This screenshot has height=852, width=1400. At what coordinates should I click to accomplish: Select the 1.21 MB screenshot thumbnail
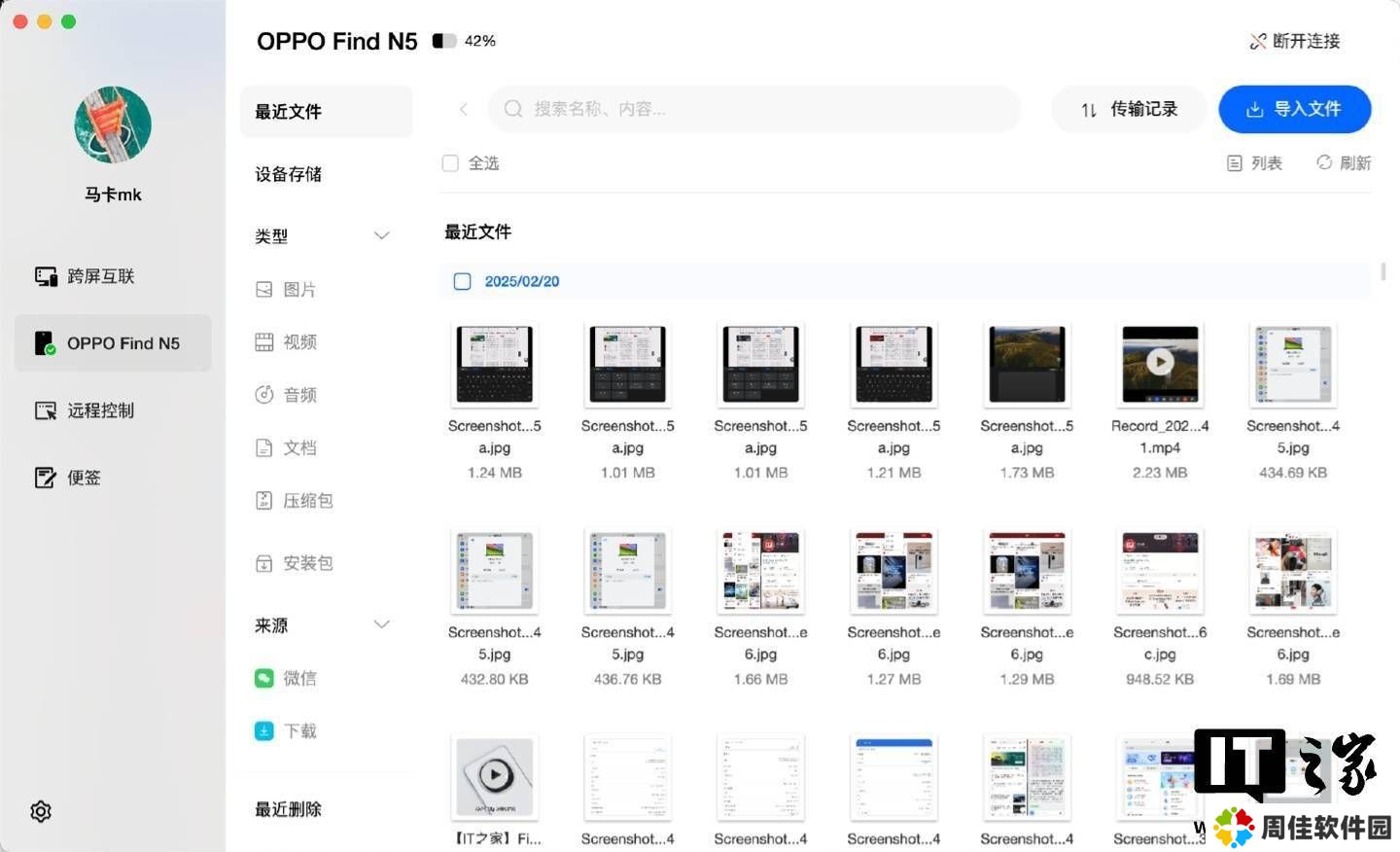[894, 364]
